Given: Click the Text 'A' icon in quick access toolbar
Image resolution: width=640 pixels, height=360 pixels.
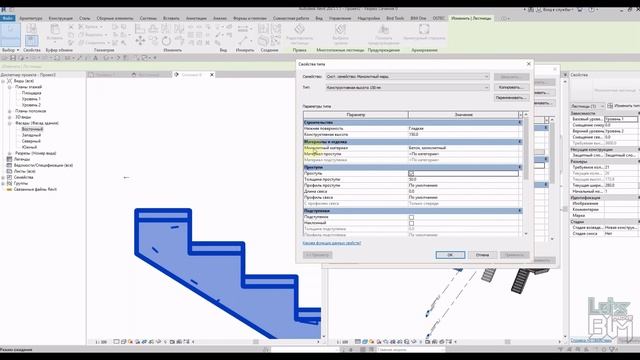Looking at the screenshot, I should [96, 58].
